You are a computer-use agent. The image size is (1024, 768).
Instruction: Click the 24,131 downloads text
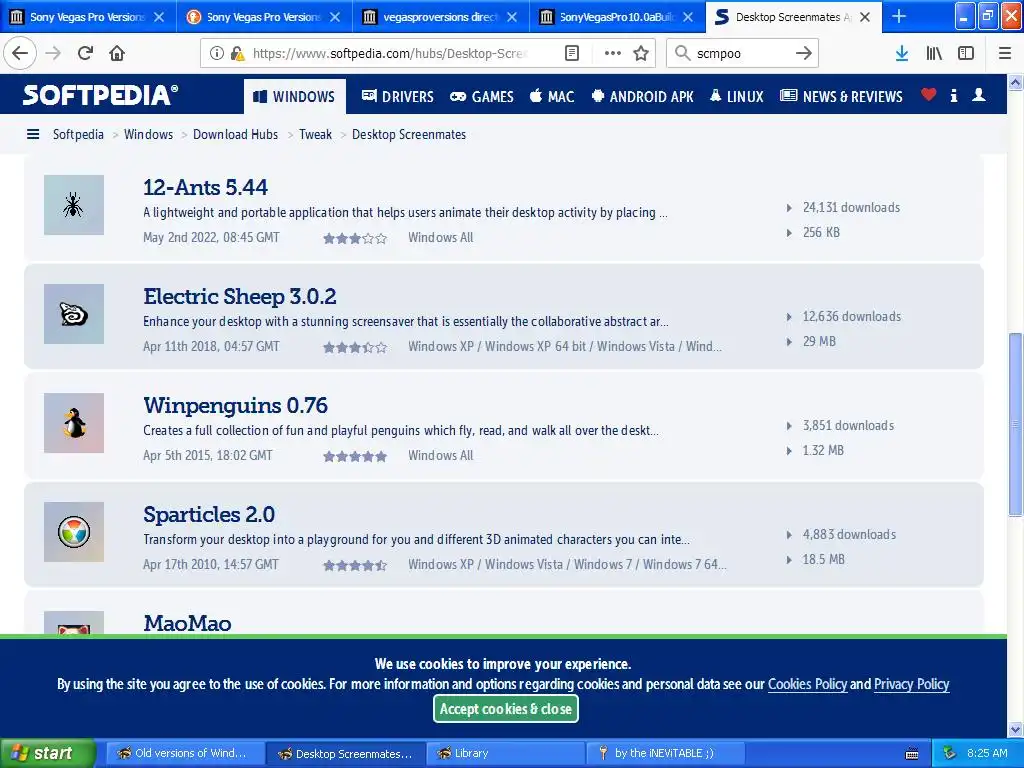851,208
